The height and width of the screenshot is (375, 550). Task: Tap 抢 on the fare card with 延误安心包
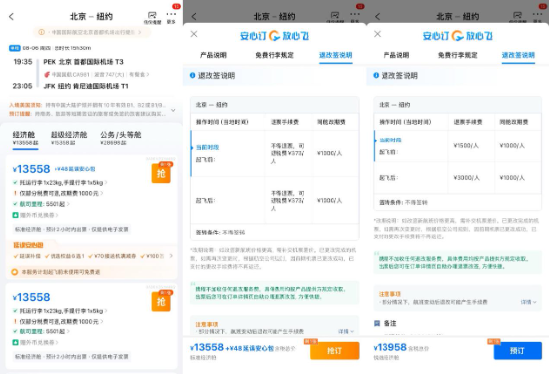click(161, 173)
